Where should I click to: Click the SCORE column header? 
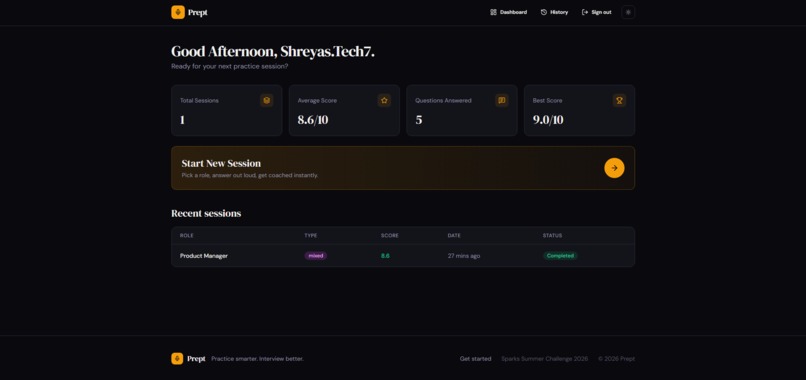tap(390, 236)
